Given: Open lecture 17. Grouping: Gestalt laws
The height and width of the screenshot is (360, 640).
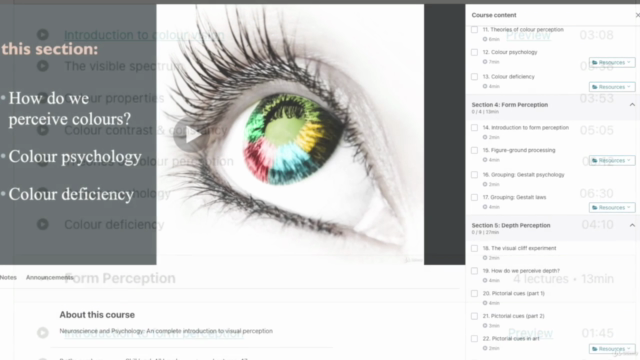Looking at the screenshot, I should (514, 197).
